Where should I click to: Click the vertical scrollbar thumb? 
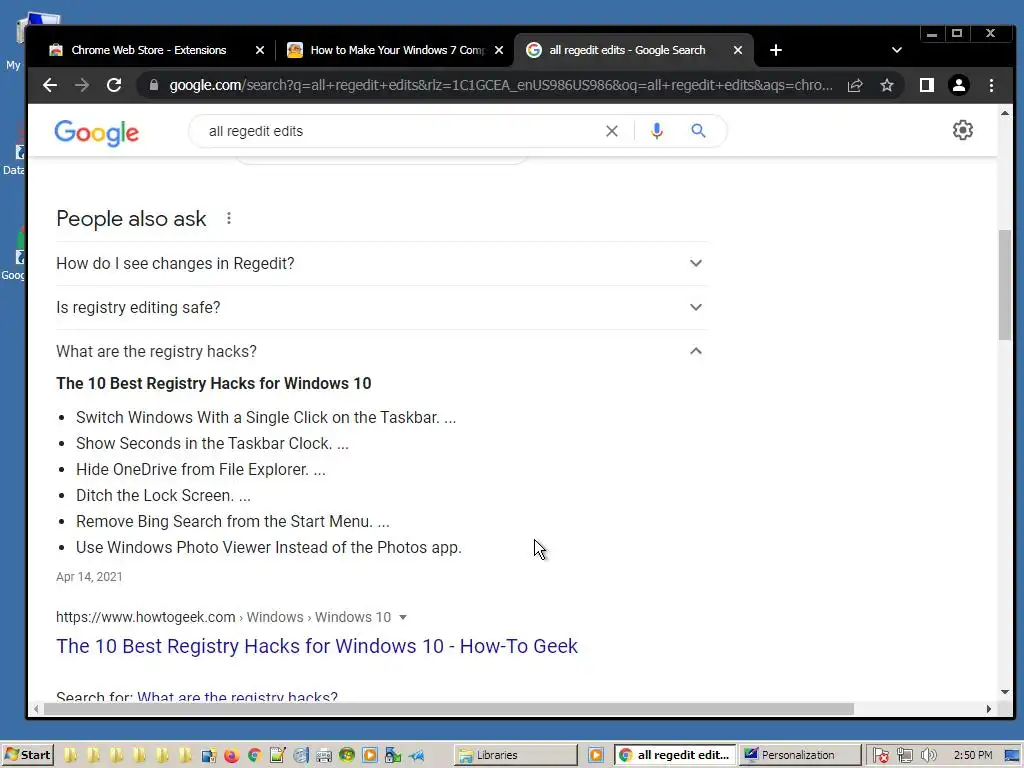click(x=1004, y=285)
